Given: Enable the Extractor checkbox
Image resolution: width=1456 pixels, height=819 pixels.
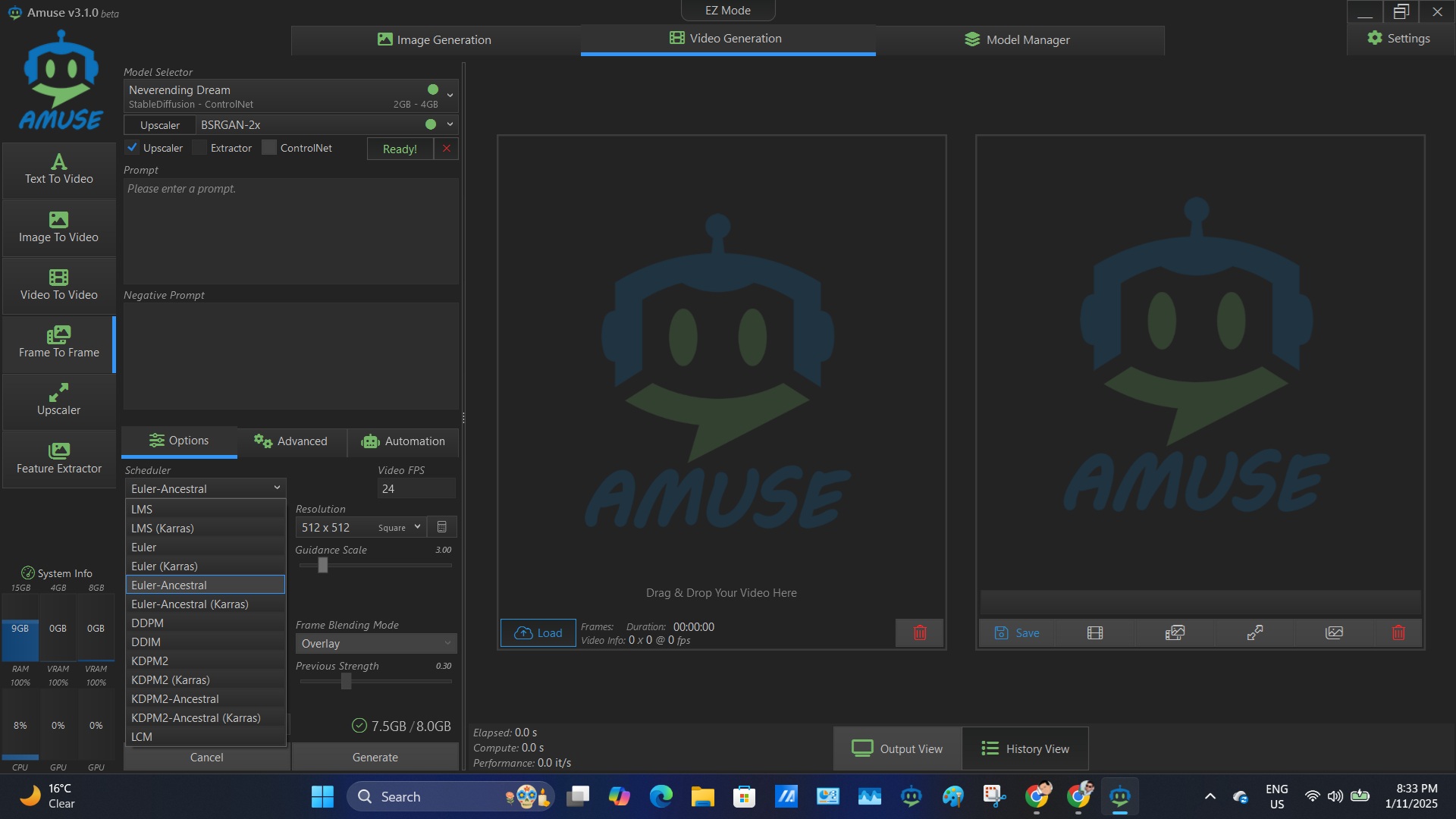Looking at the screenshot, I should coord(200,148).
